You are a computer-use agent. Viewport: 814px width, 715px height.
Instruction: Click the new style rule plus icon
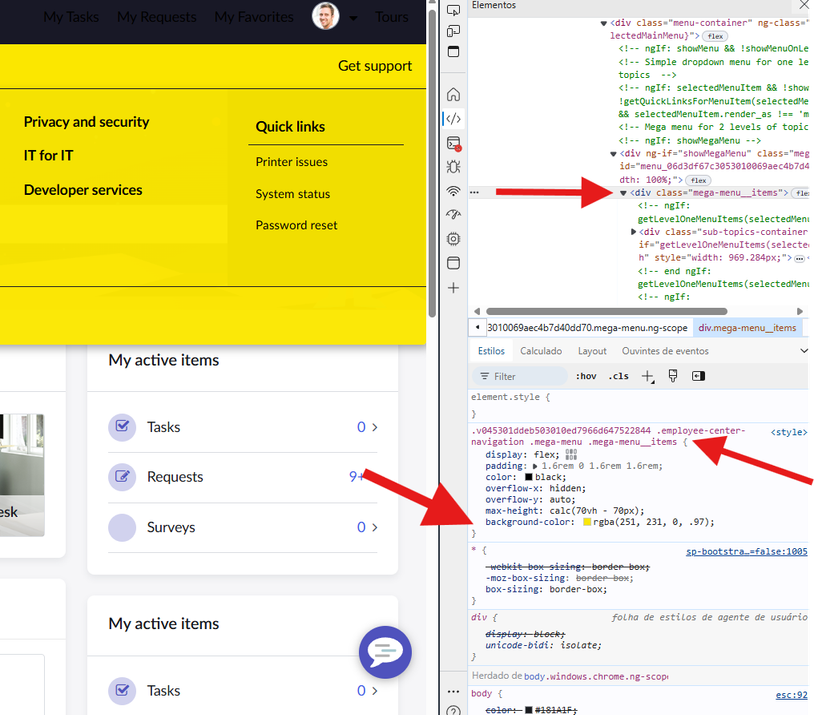tap(648, 376)
